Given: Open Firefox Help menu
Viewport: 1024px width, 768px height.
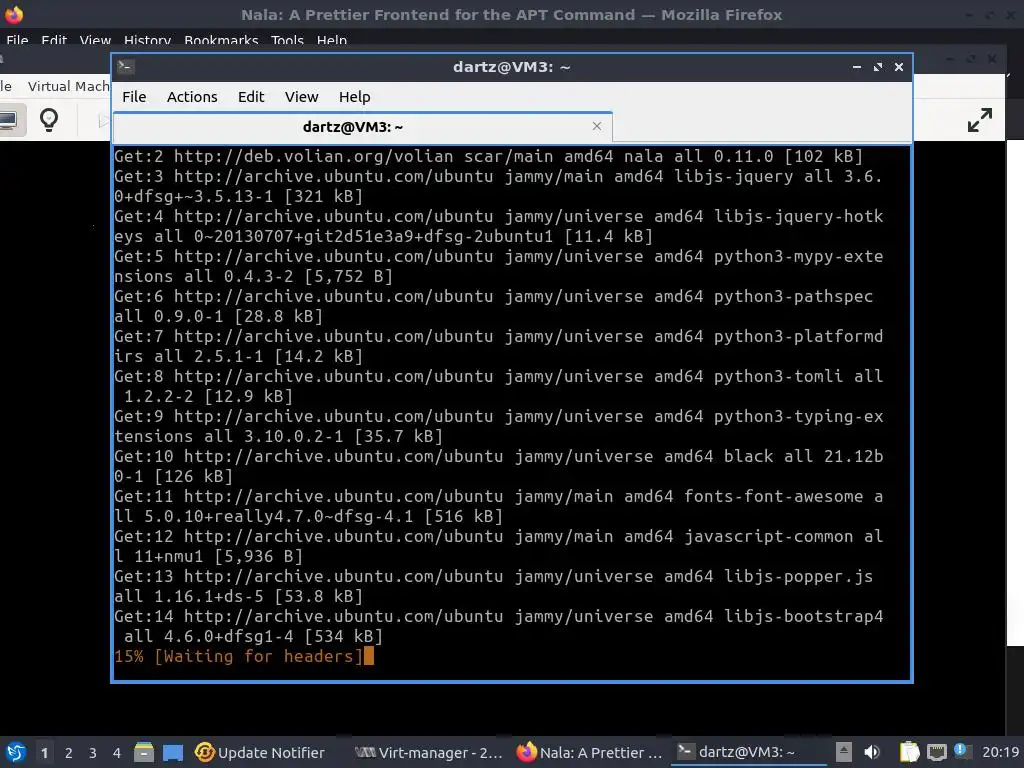Looking at the screenshot, I should click(332, 40).
